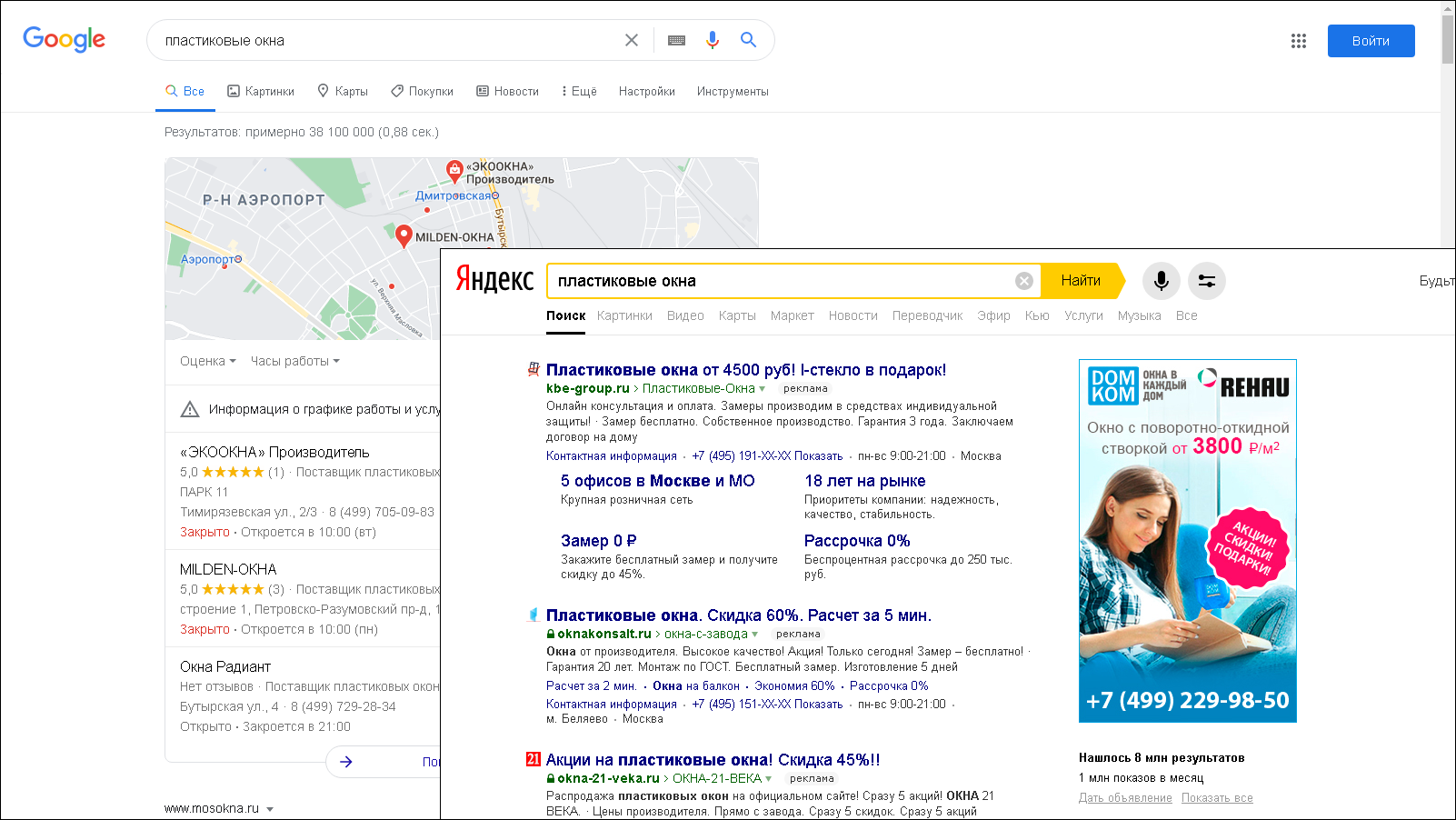
Task: Open Google Новости tab
Action: point(507,91)
